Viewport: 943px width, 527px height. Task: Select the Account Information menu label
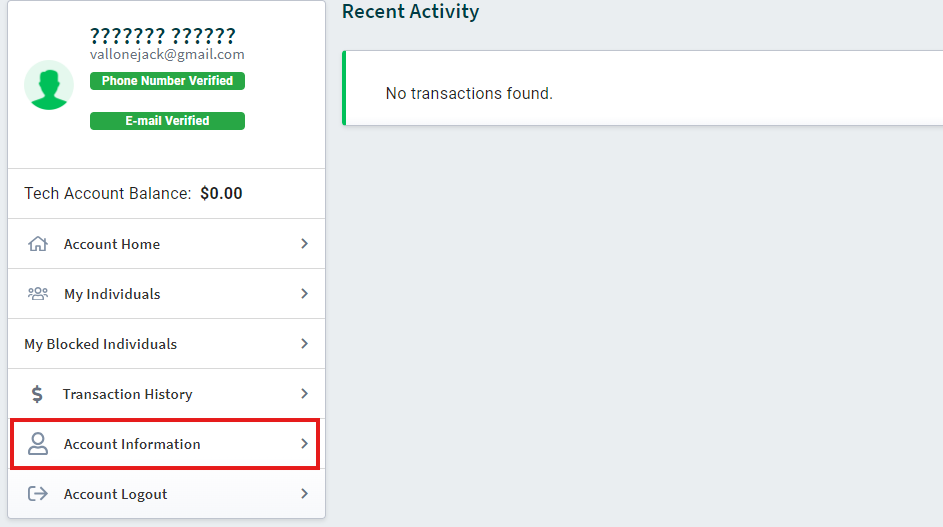click(132, 444)
